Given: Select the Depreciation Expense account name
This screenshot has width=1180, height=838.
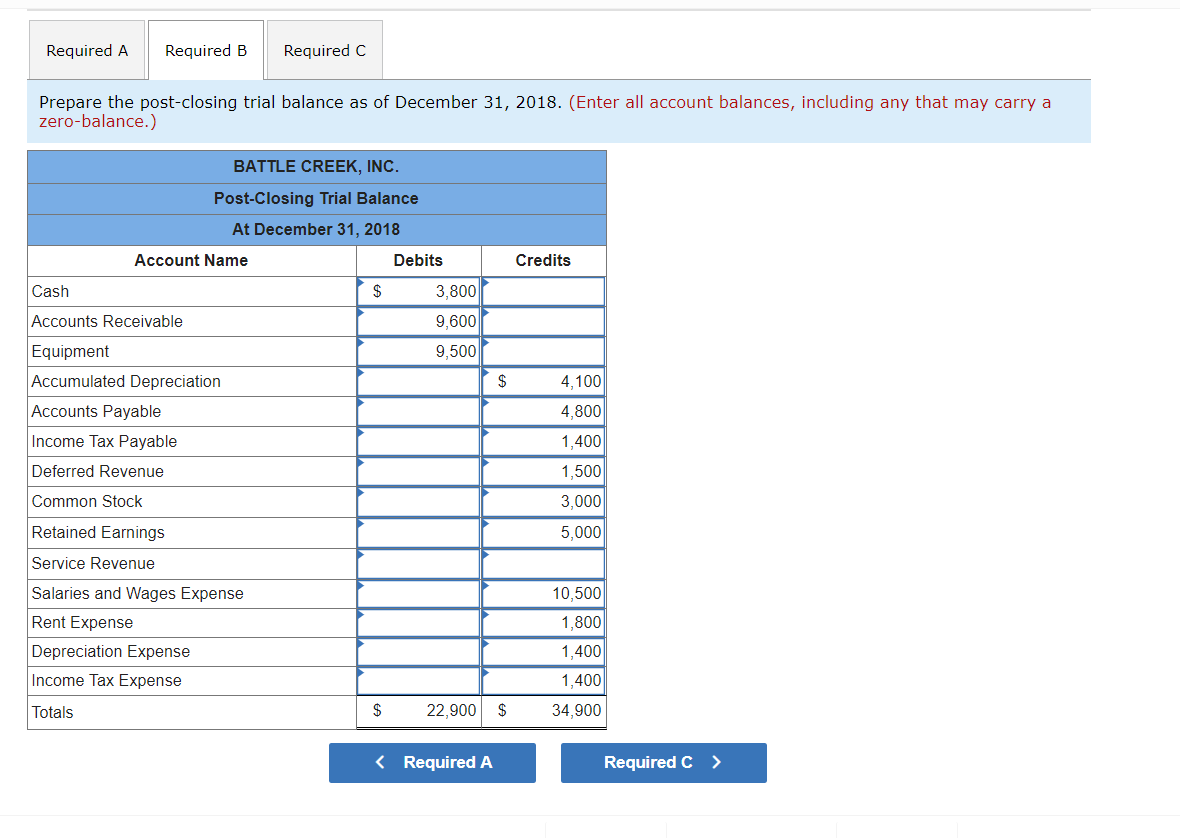Looking at the screenshot, I should [192, 651].
